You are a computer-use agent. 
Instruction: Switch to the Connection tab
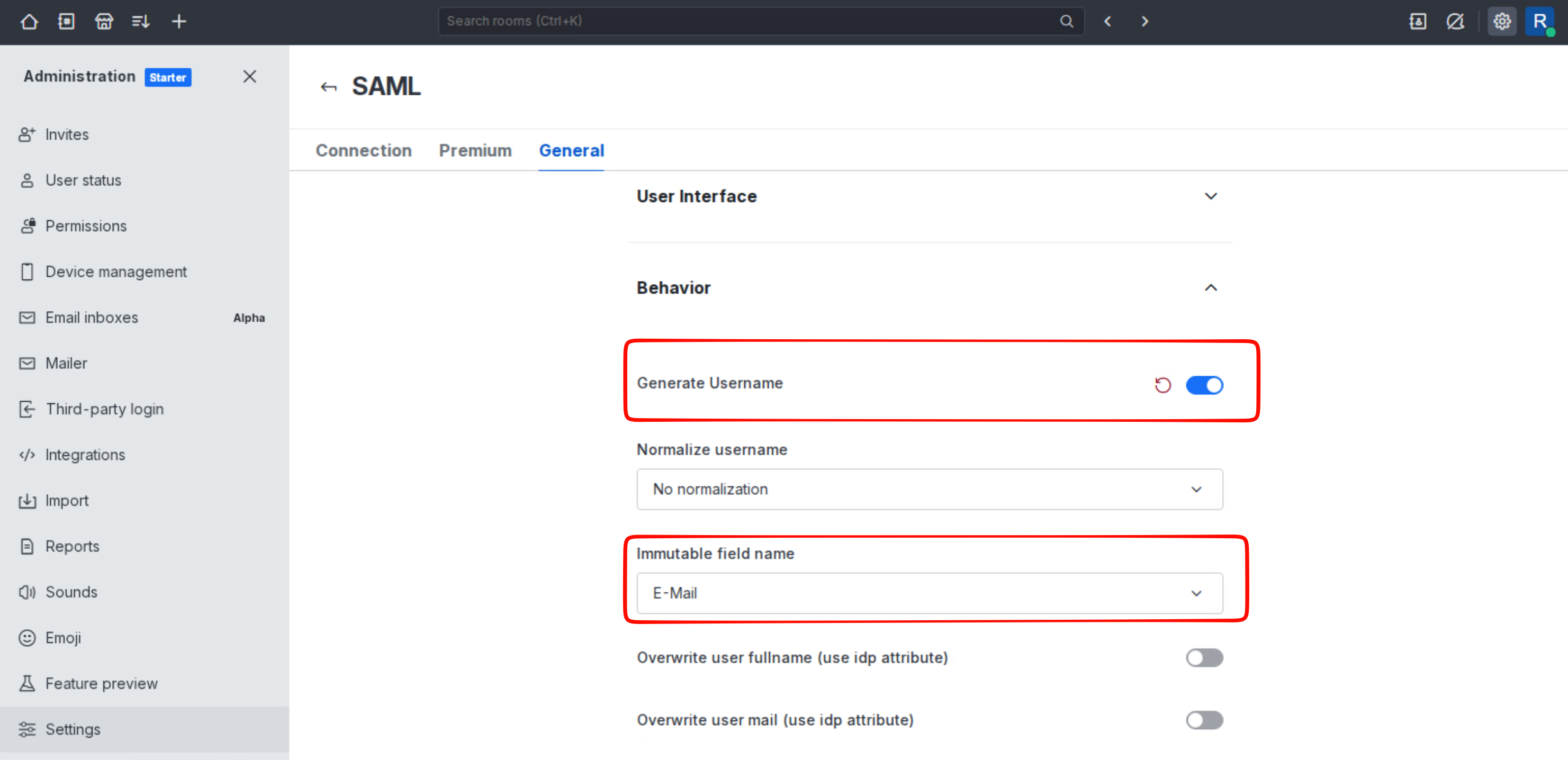coord(363,150)
